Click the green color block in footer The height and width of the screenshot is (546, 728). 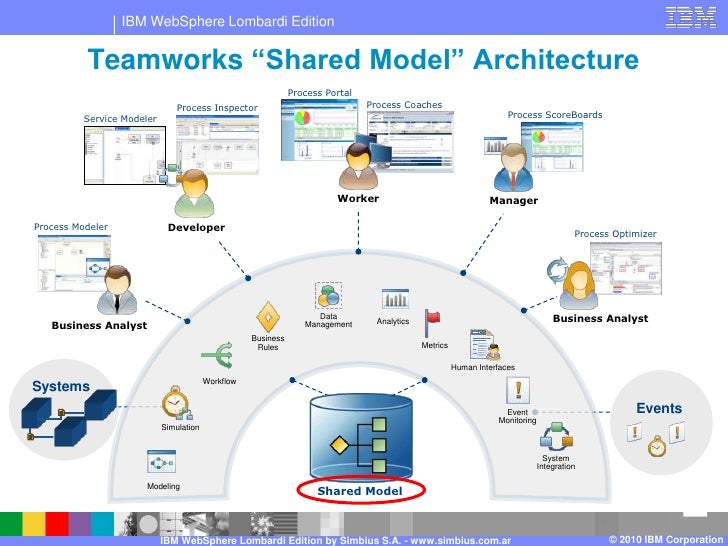coord(11,524)
